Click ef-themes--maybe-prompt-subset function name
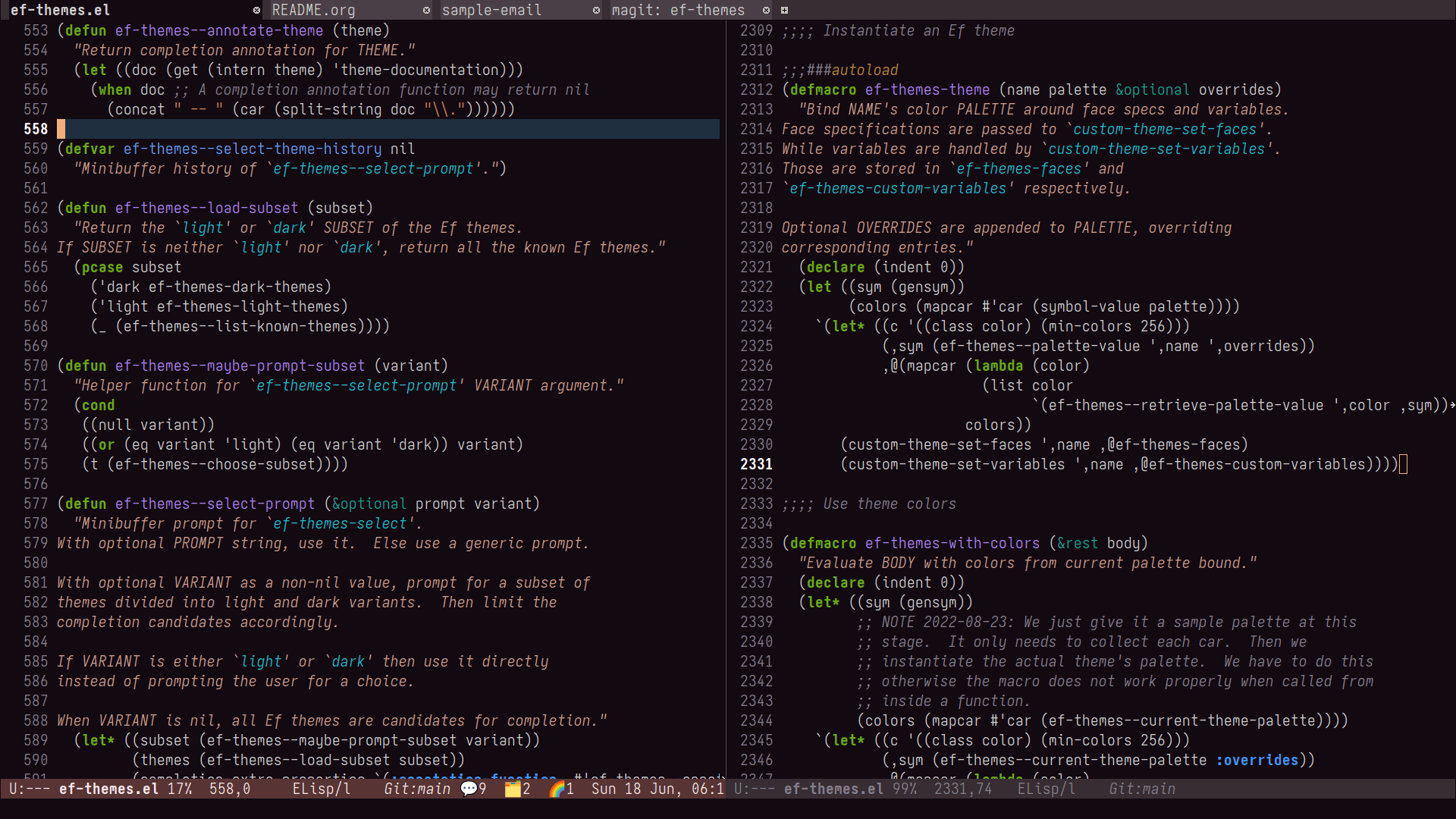Image resolution: width=1456 pixels, height=819 pixels. [x=240, y=366]
